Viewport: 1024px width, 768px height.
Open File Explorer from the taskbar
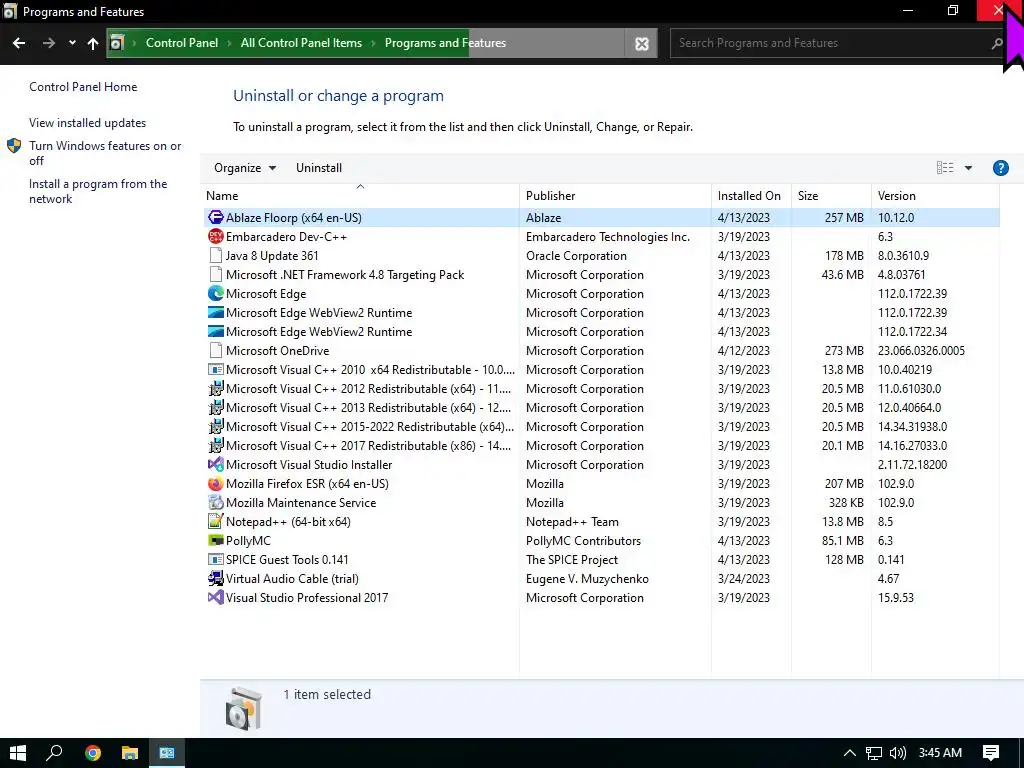(130, 753)
